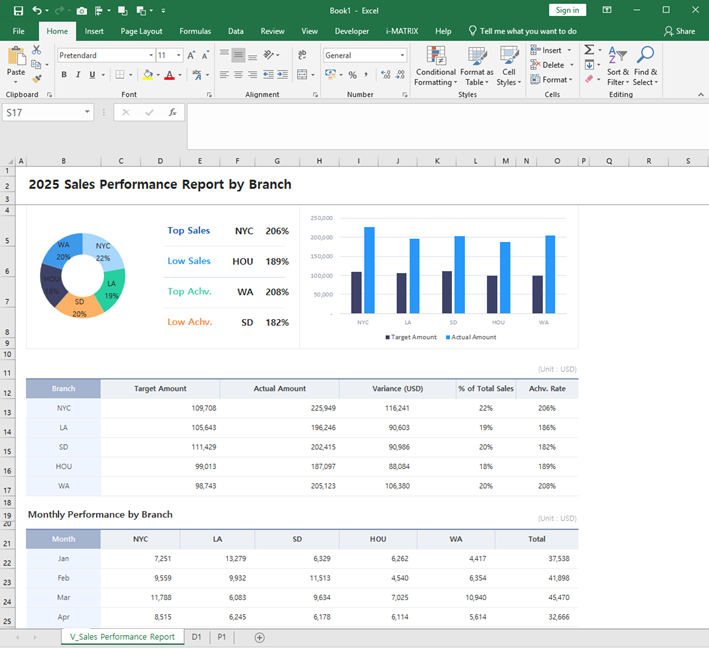Viewport: 709px width, 648px height.
Task: Expand the General number format dropdown
Action: point(402,56)
